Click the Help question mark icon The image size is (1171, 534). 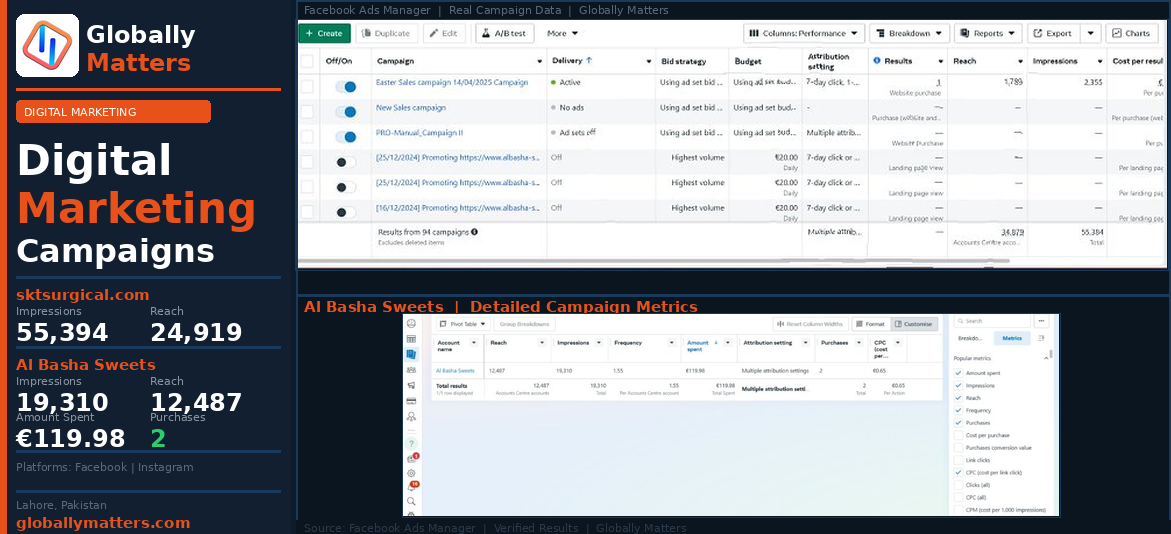[x=411, y=444]
